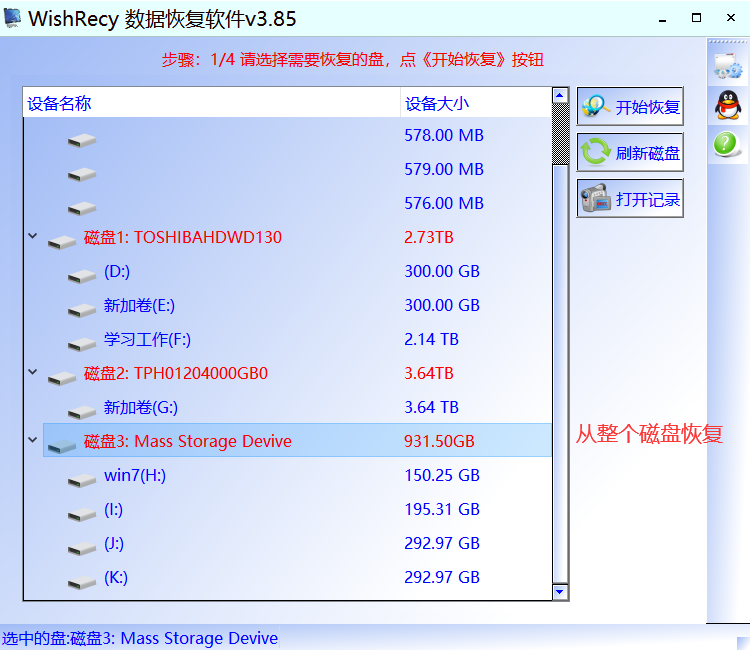Click the drive icon beside 新加卷(E:)
The height and width of the screenshot is (650, 750).
82,310
